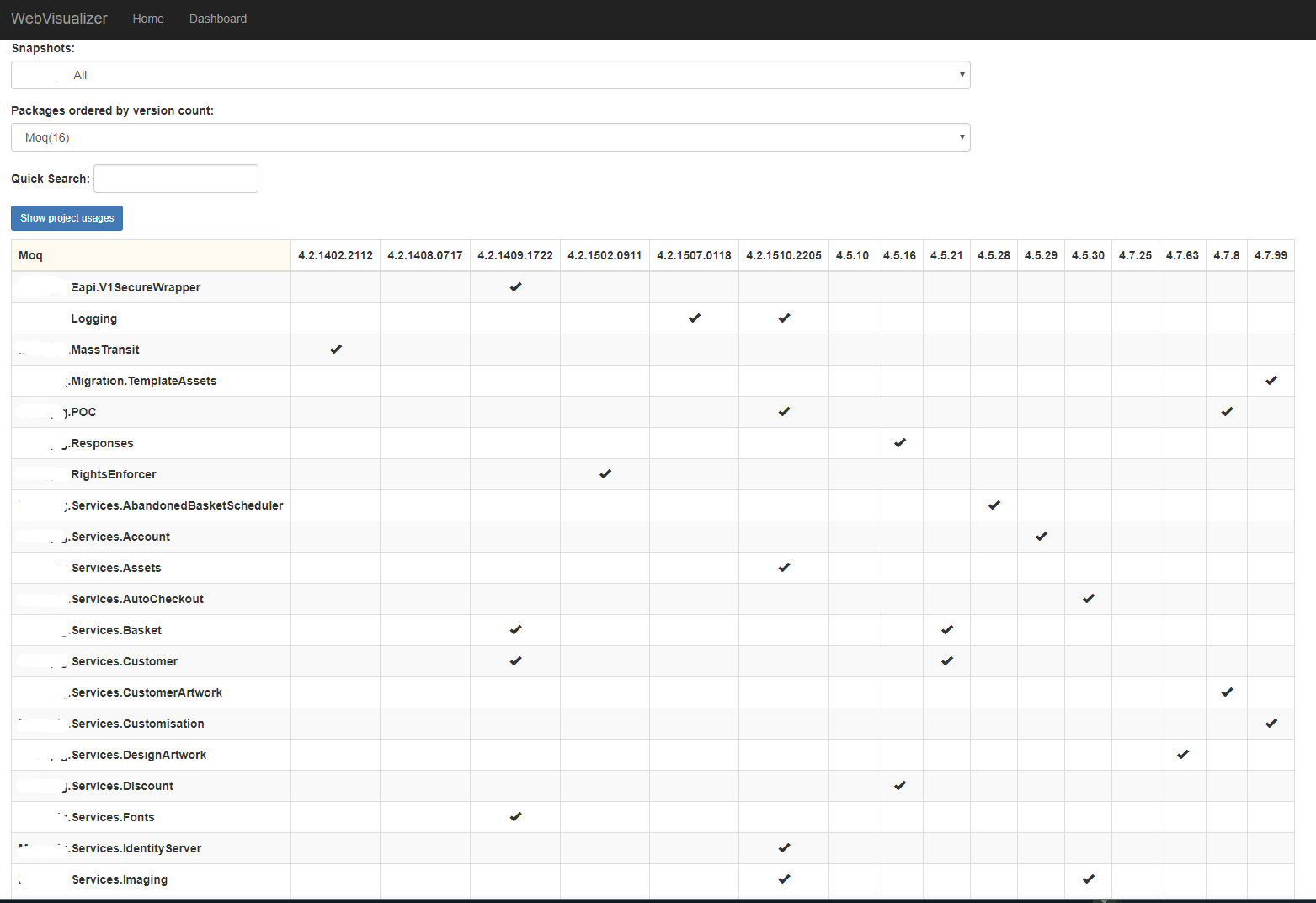Image resolution: width=1316 pixels, height=903 pixels.
Task: Click the checkmark in the RightsEnforcer row
Action: [x=605, y=474]
